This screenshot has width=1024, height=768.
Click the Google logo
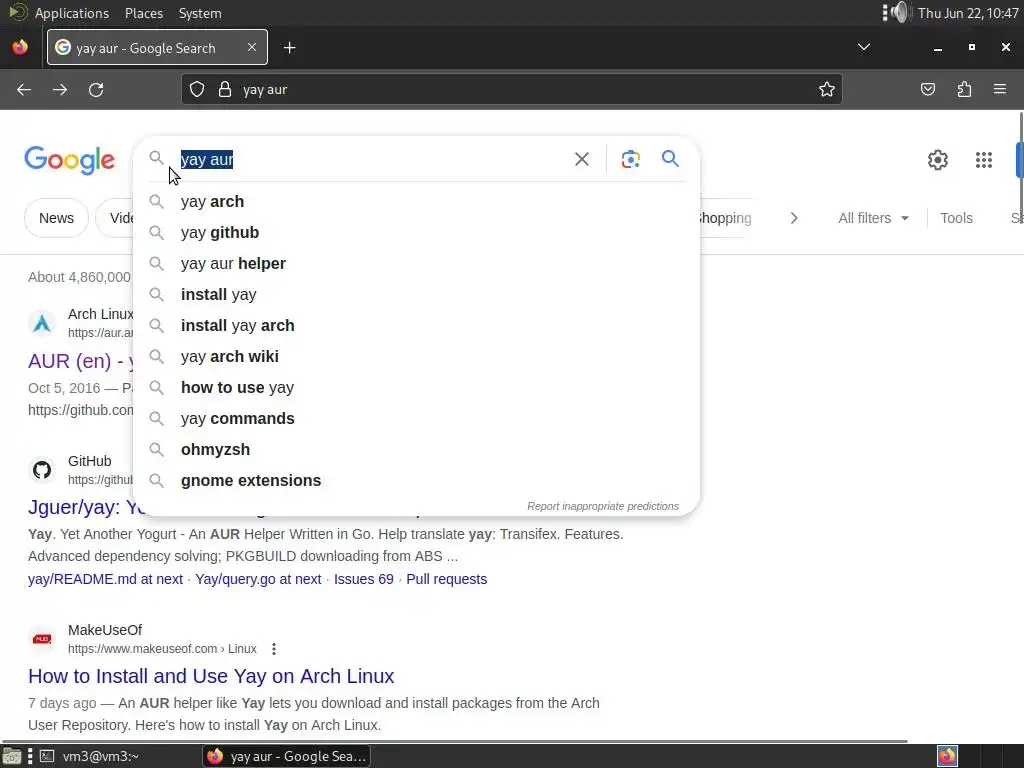[69, 161]
